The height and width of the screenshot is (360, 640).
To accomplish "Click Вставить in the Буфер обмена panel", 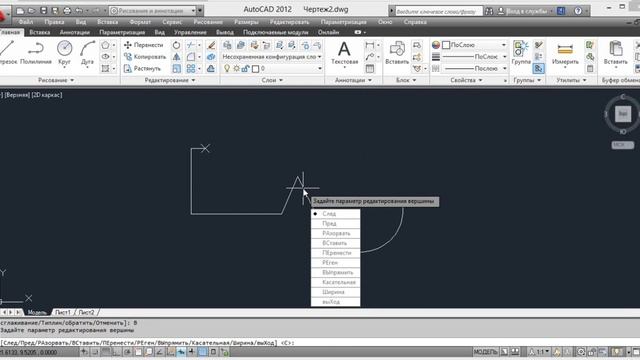I will coord(616,53).
